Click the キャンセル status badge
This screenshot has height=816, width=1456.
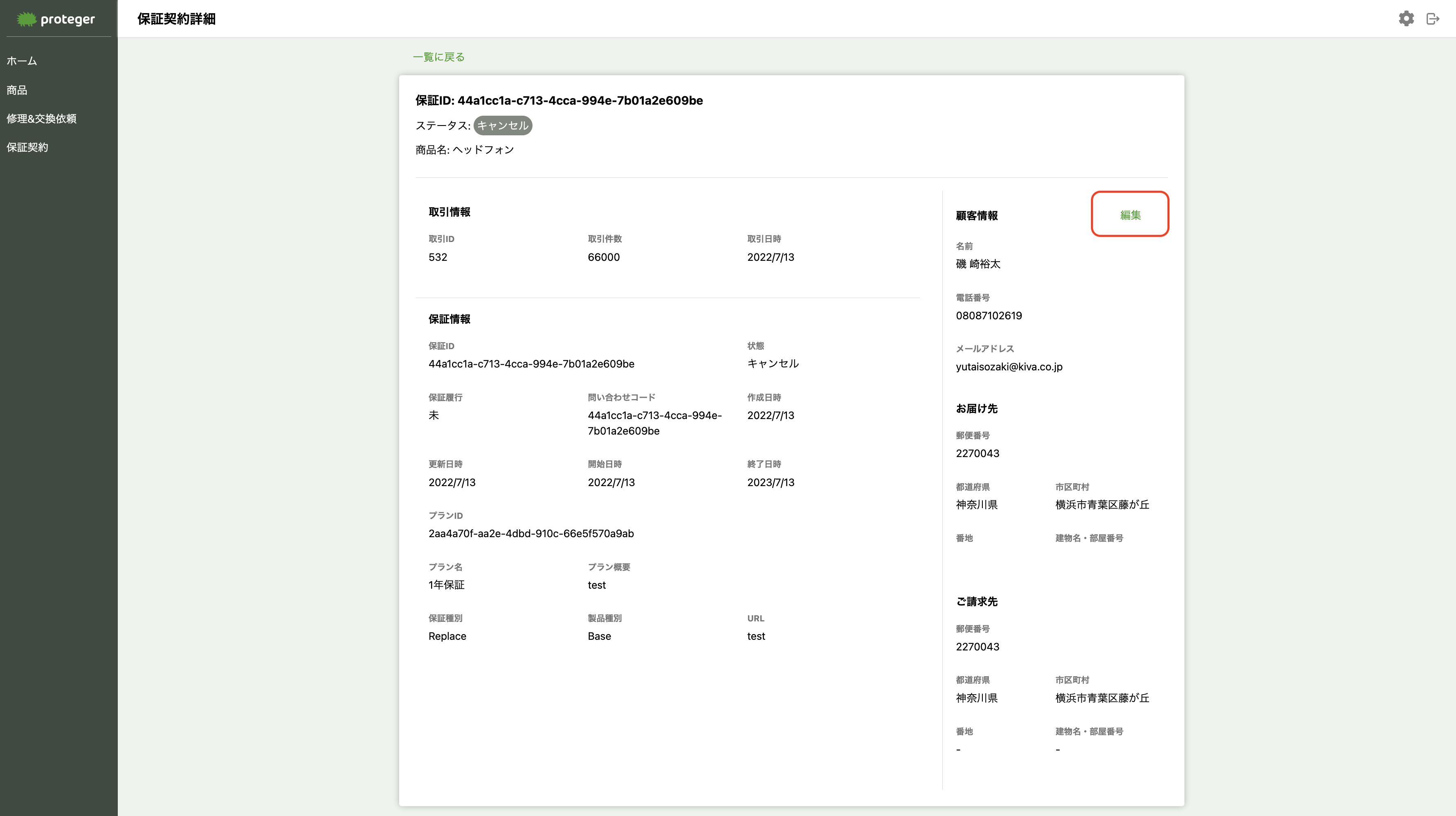pyautogui.click(x=503, y=126)
